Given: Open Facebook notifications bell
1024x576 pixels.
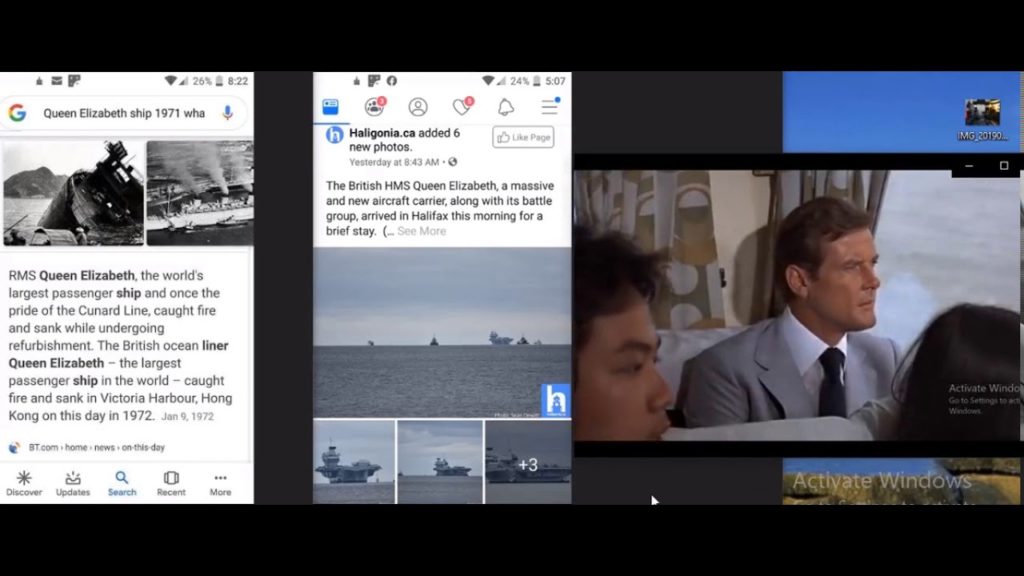Looking at the screenshot, I should tap(505, 107).
